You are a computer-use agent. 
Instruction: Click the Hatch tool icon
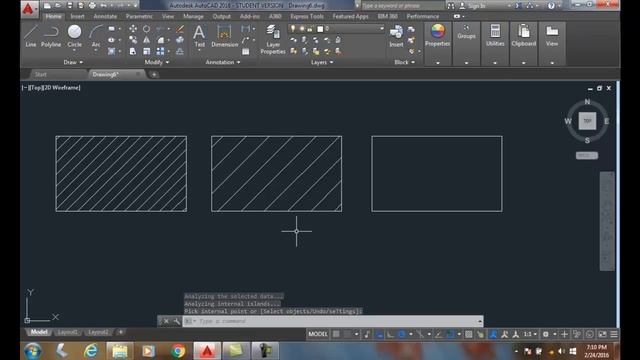pos(111,51)
